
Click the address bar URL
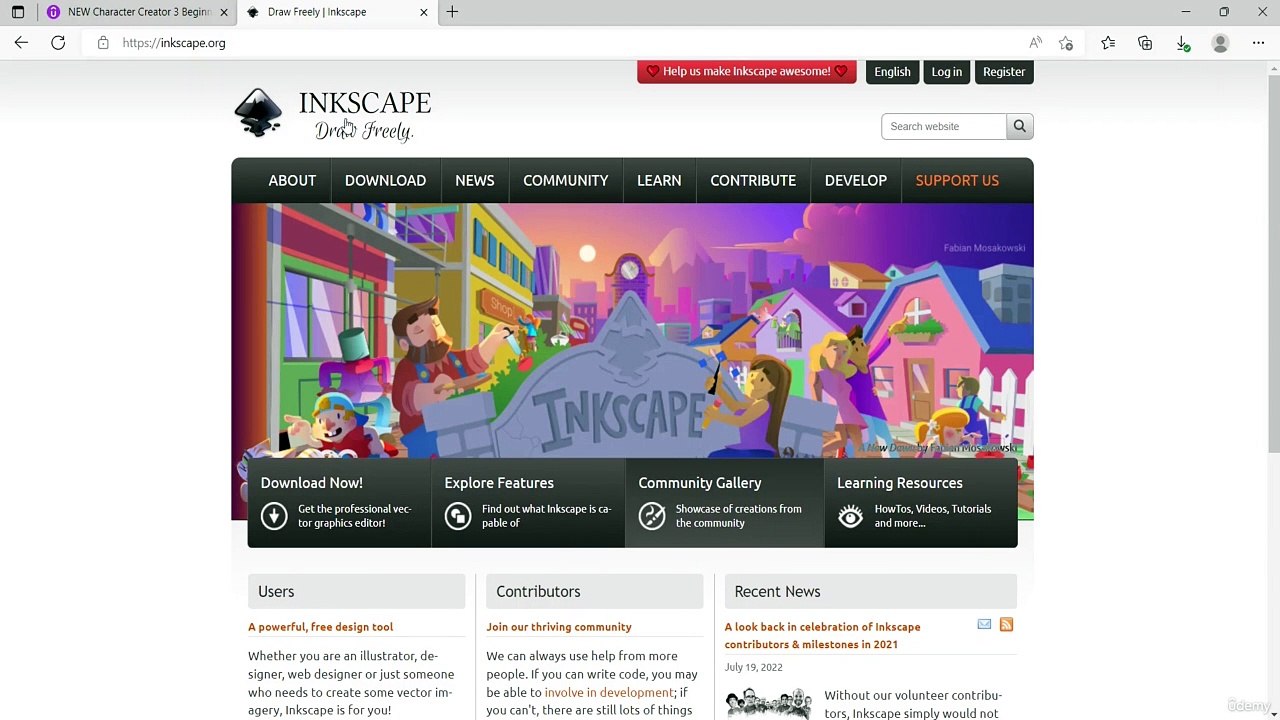174,43
